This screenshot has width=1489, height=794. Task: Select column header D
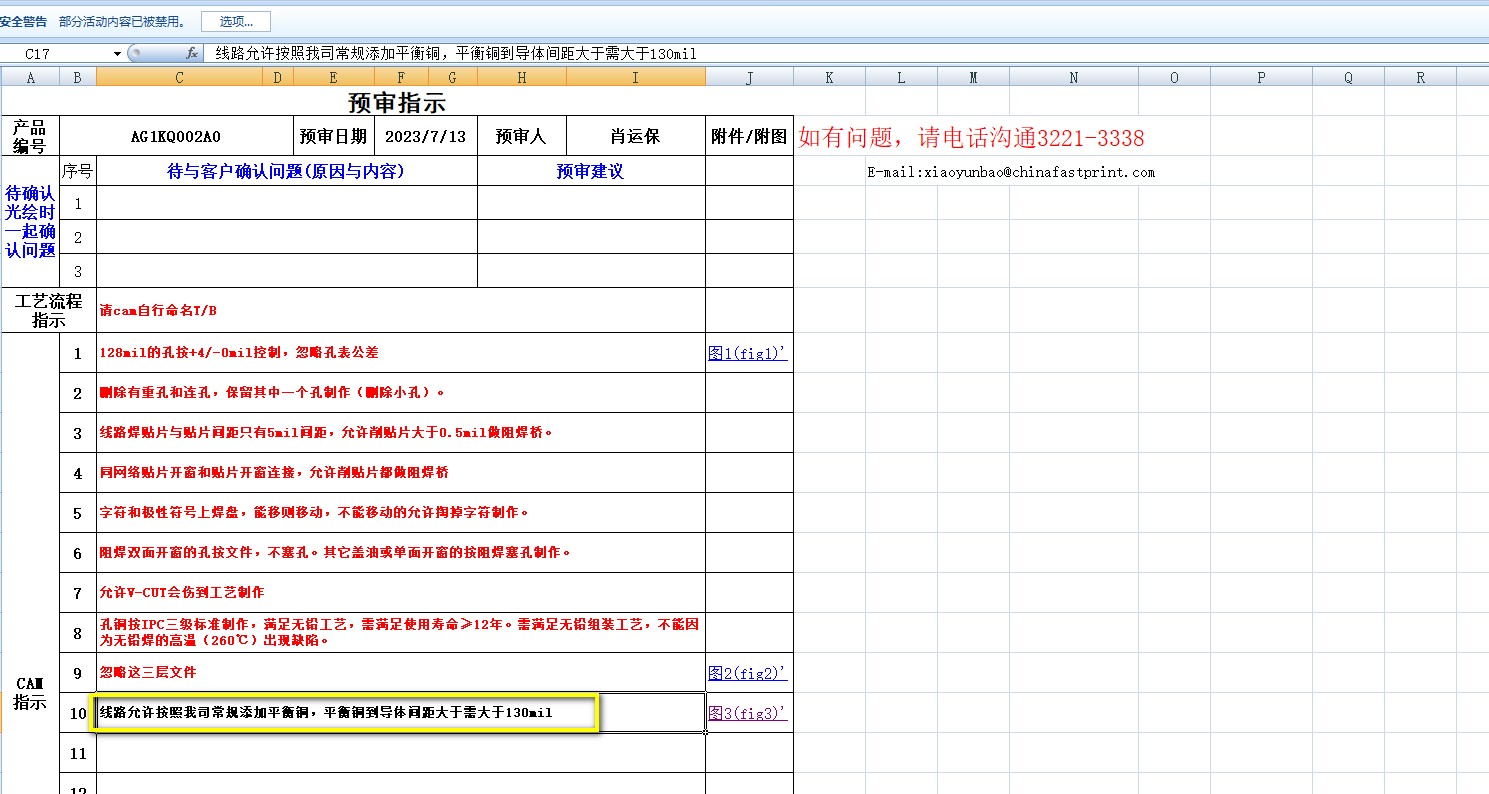pos(277,77)
